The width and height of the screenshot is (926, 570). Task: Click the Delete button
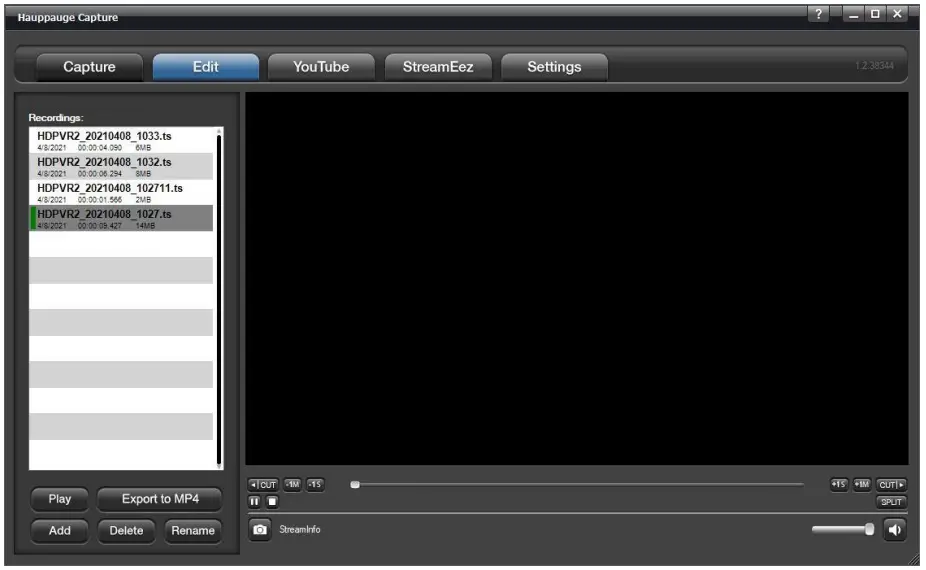(x=126, y=531)
